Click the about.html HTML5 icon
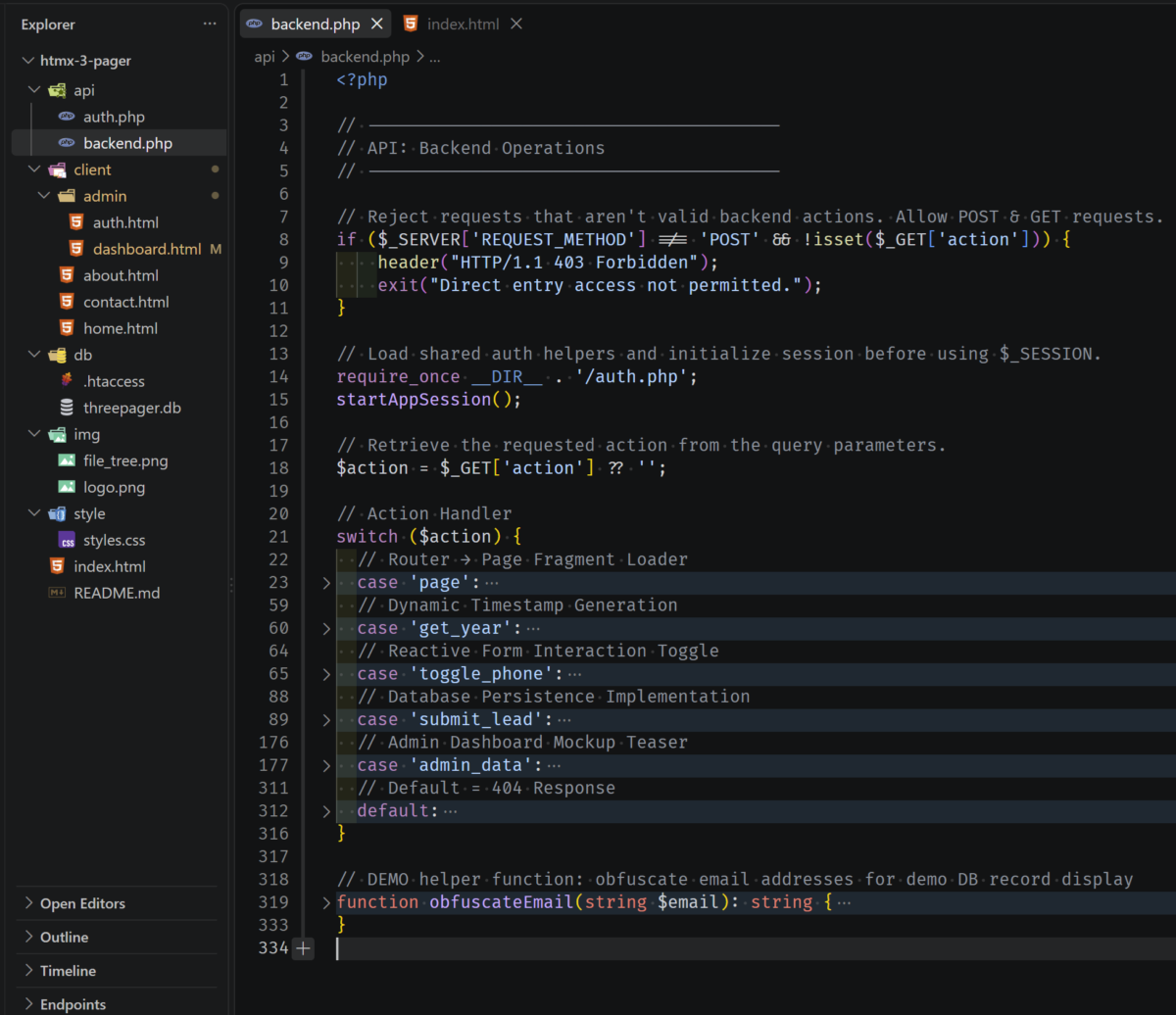 point(67,275)
